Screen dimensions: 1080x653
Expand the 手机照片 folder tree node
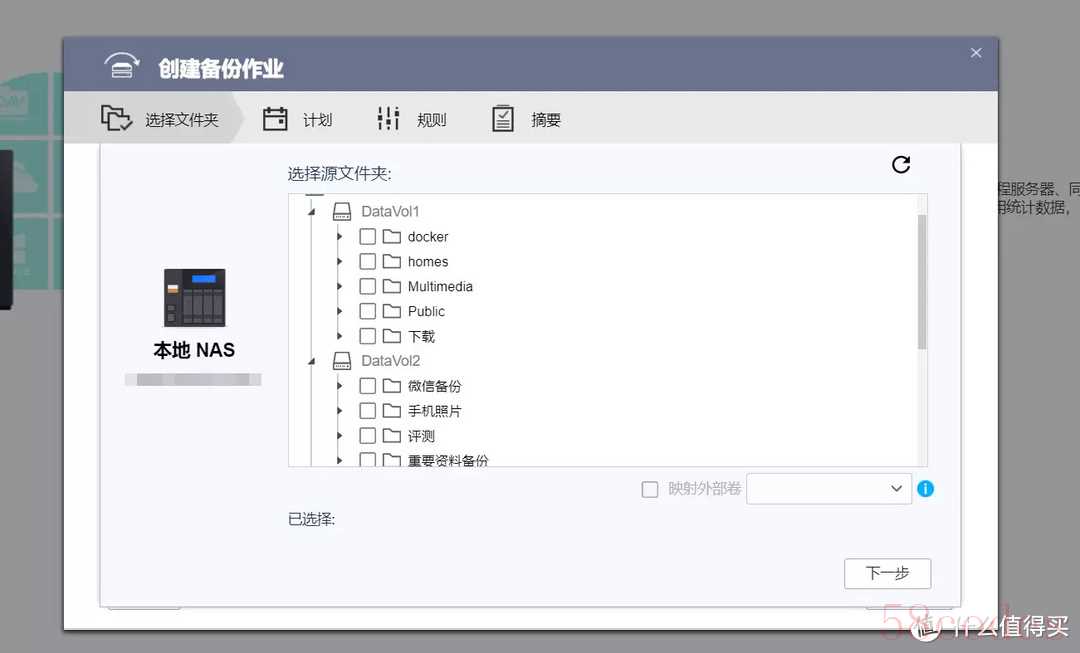340,411
